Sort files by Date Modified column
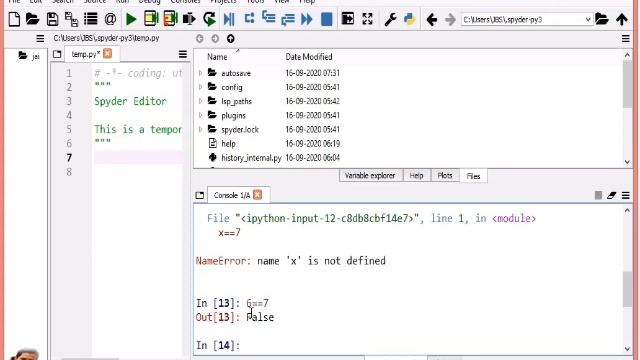The image size is (640, 360). point(309,57)
